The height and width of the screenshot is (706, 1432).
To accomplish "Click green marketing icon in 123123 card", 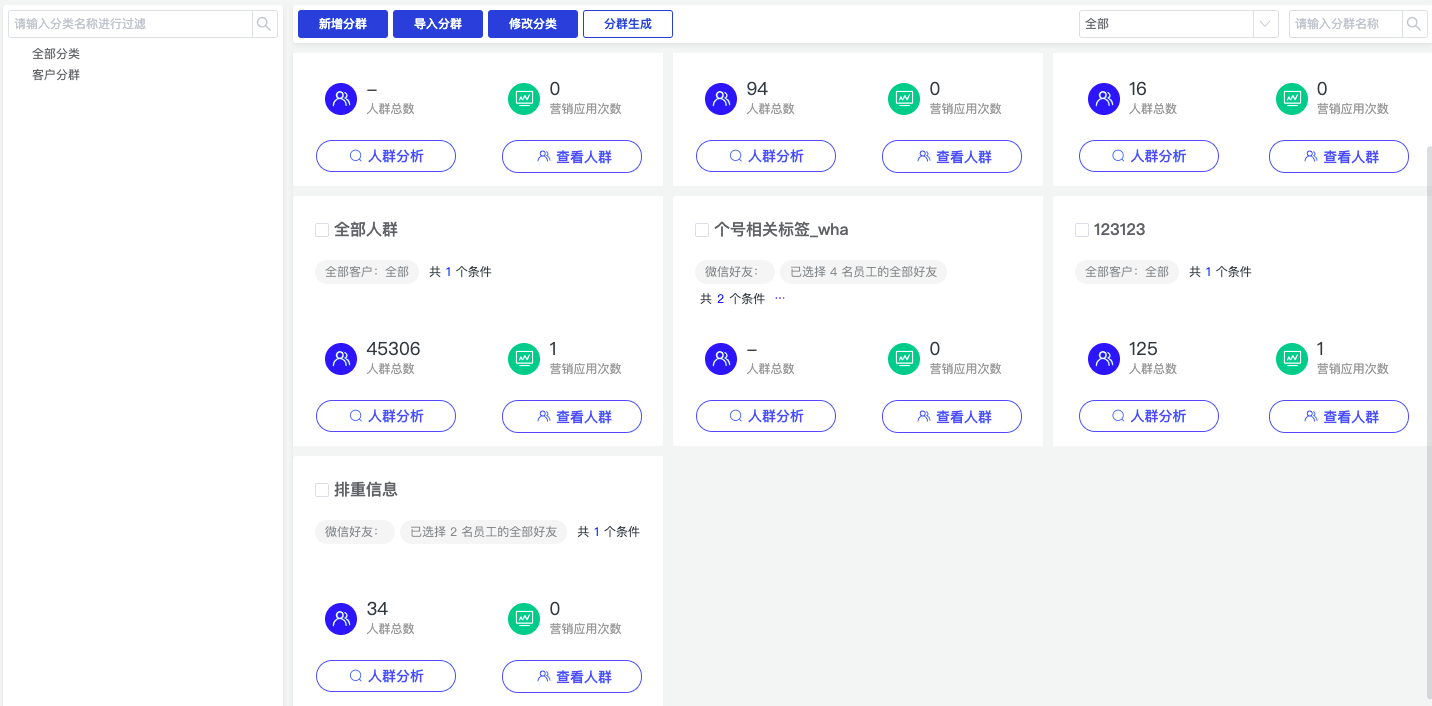I will pyautogui.click(x=1292, y=358).
